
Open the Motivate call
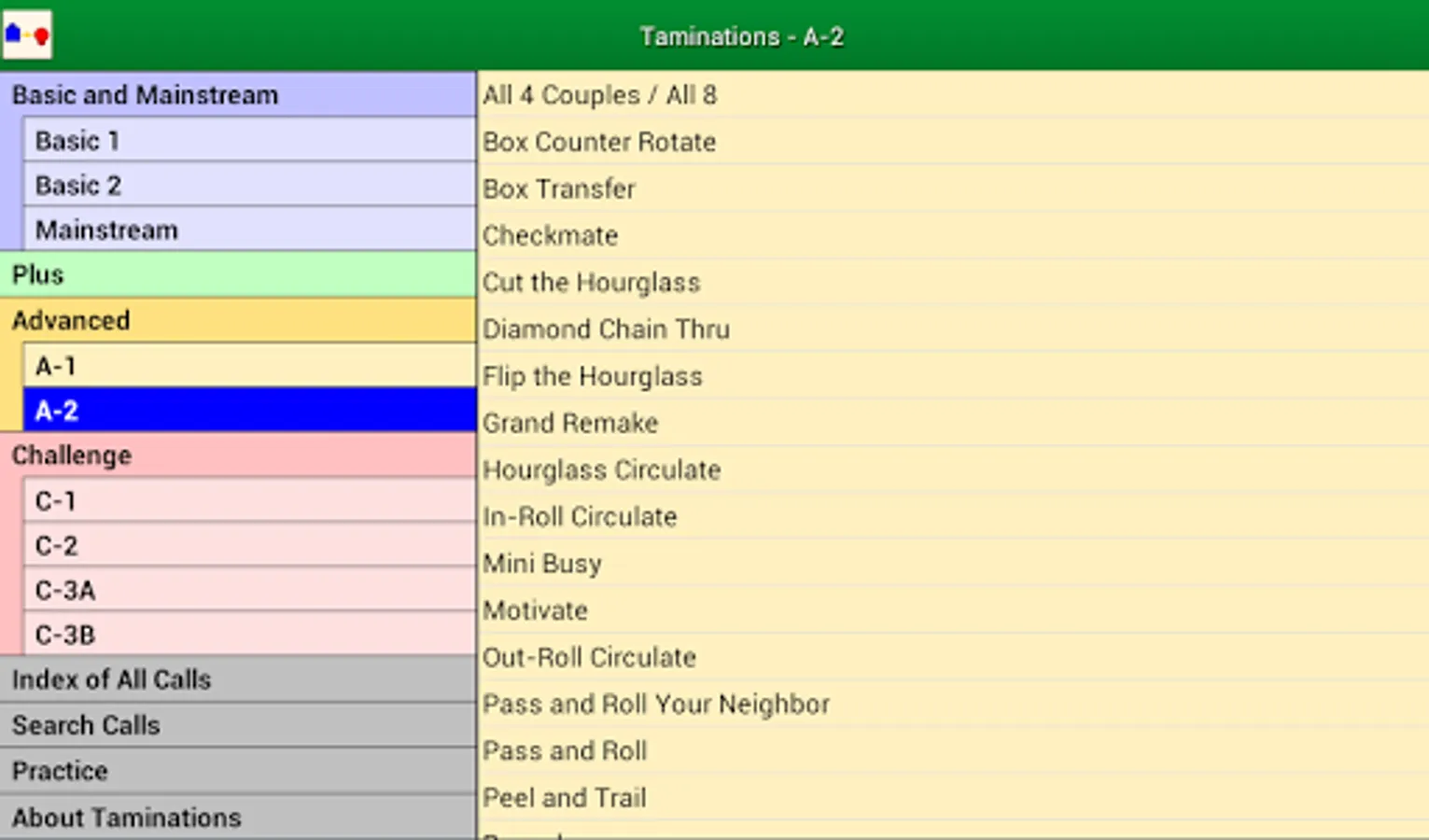954,610
